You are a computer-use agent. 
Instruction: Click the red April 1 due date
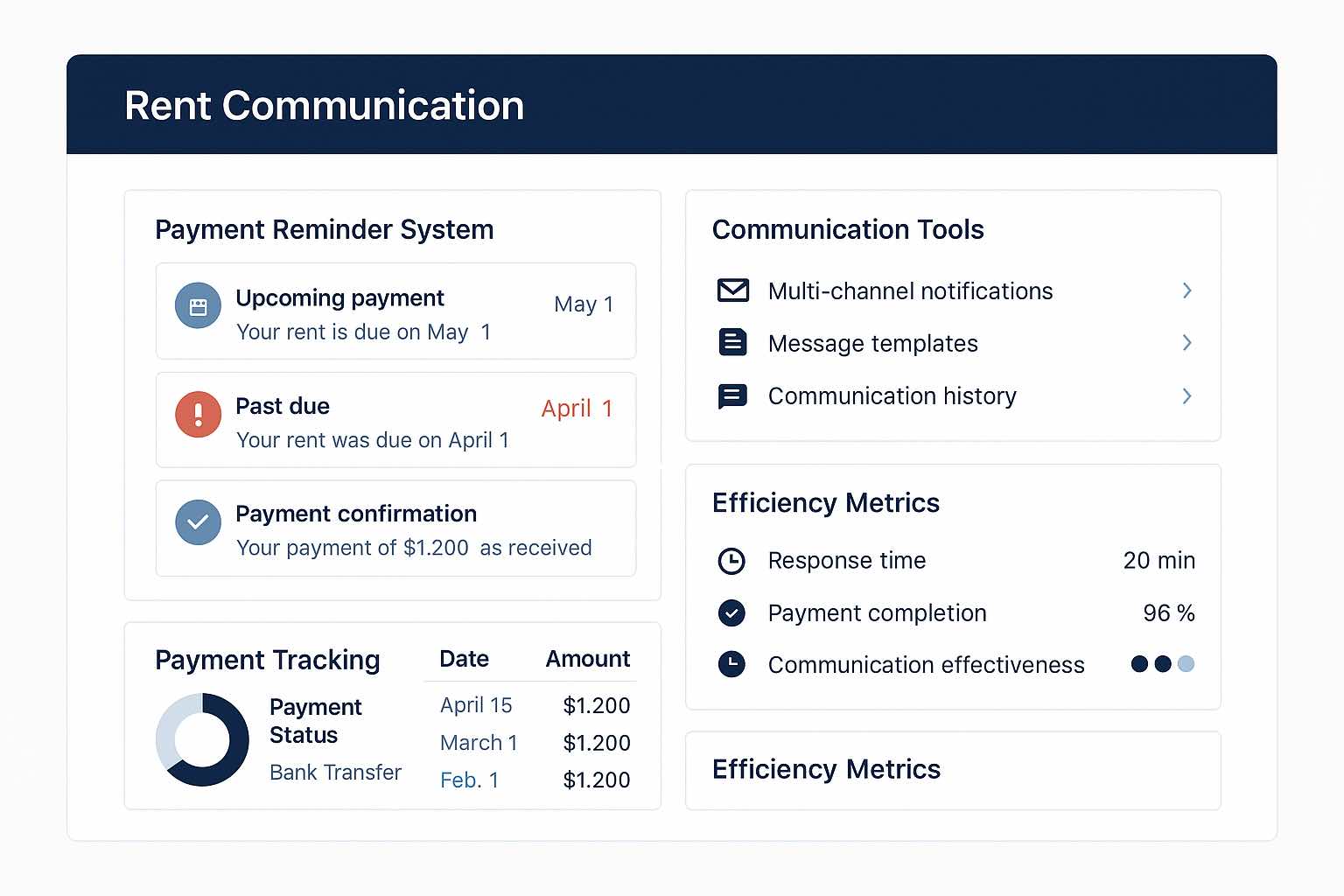pos(577,409)
